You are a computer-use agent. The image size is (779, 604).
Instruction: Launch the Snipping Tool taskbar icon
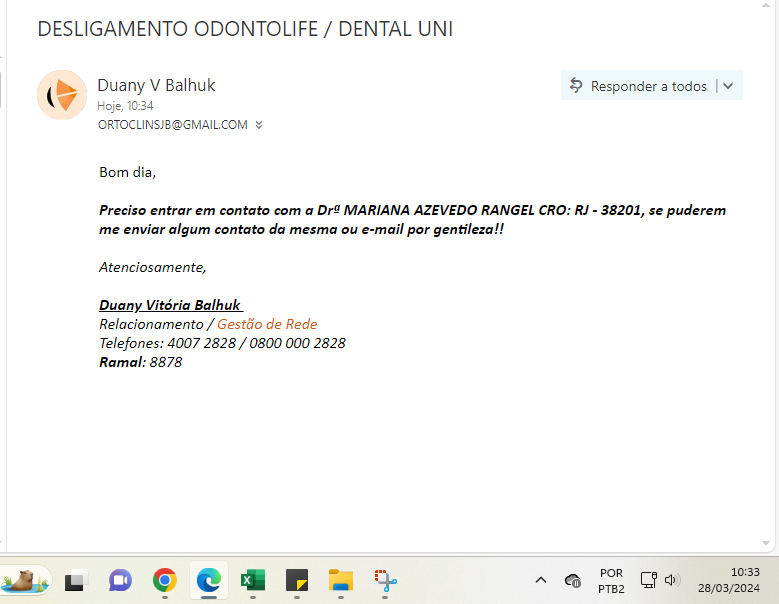click(x=386, y=580)
